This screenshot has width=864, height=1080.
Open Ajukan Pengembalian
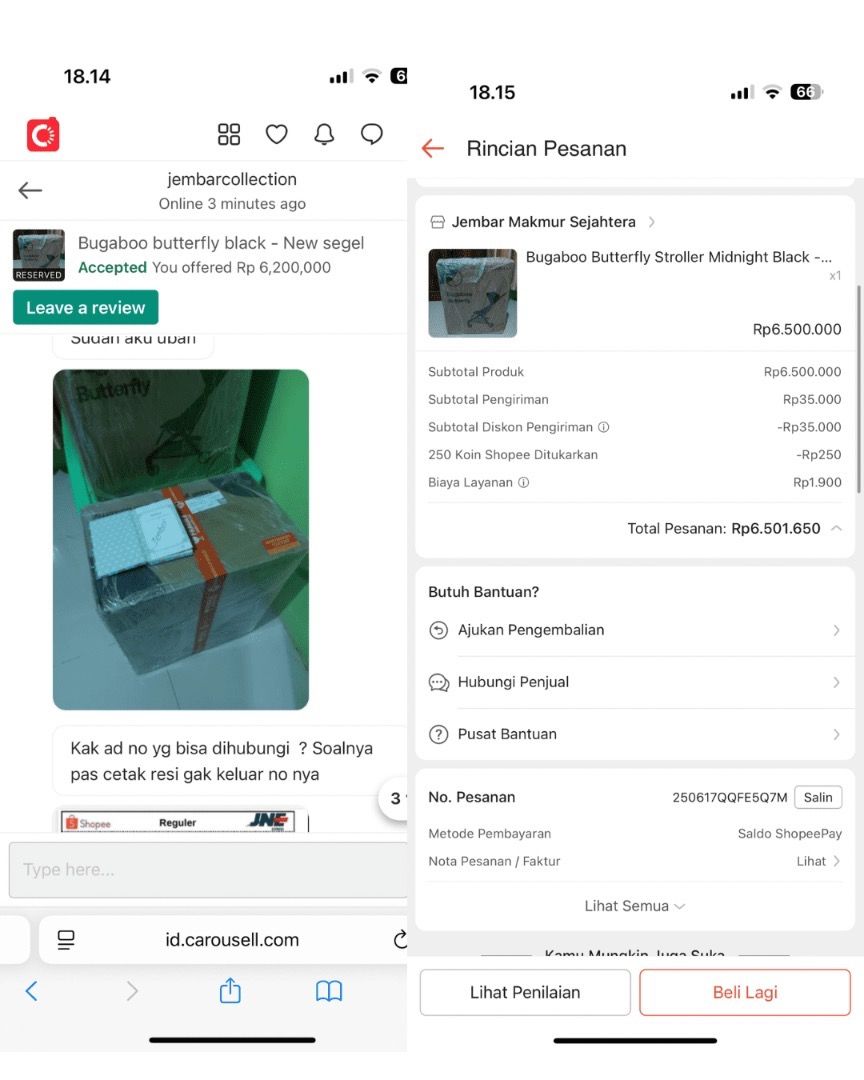[635, 630]
